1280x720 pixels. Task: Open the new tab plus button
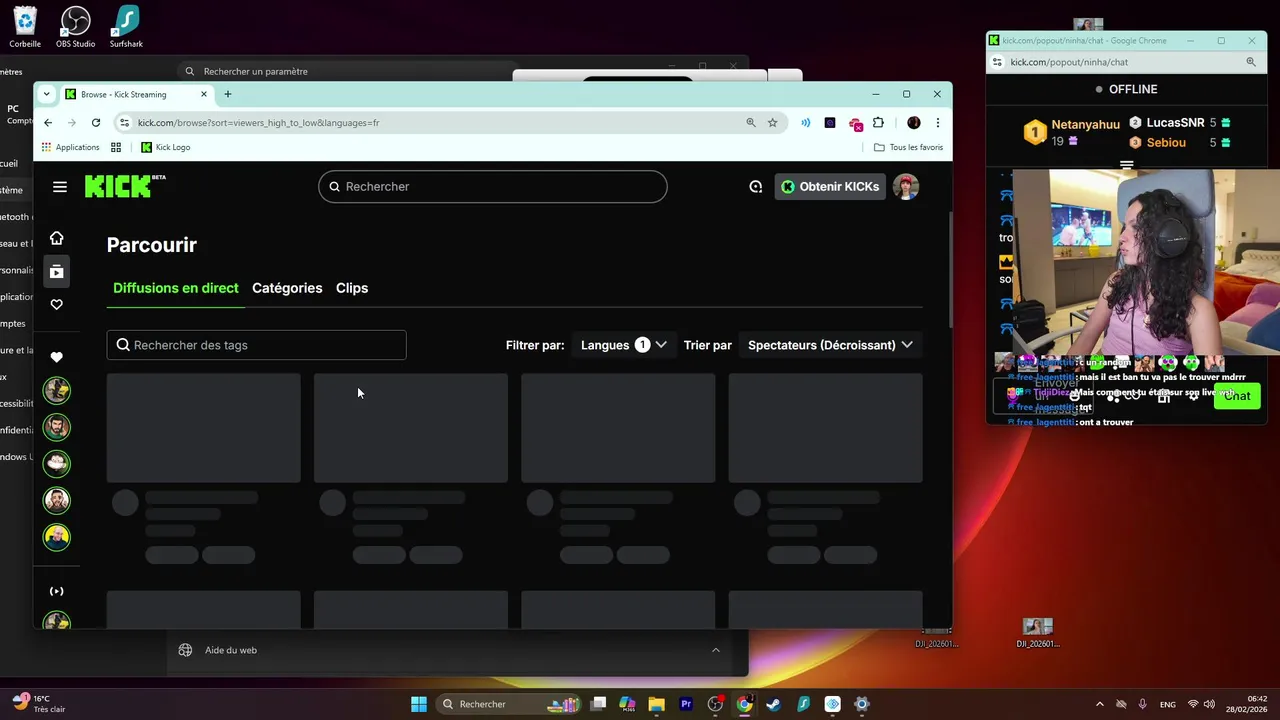(x=228, y=94)
